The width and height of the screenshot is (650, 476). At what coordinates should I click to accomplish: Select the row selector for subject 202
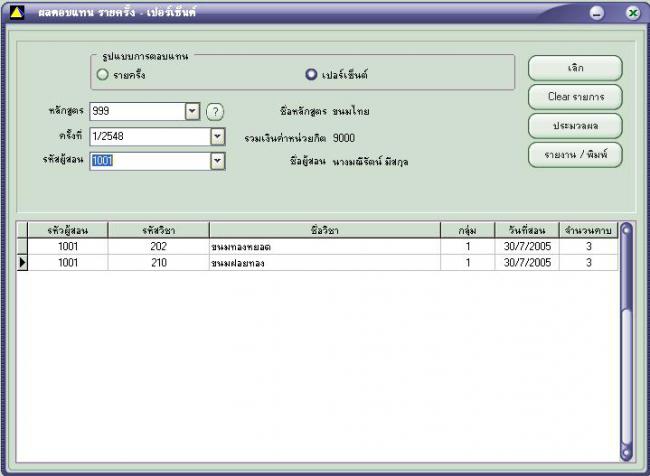coord(22,247)
